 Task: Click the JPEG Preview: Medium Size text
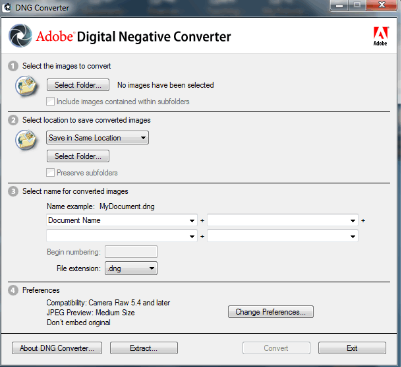[91, 313]
